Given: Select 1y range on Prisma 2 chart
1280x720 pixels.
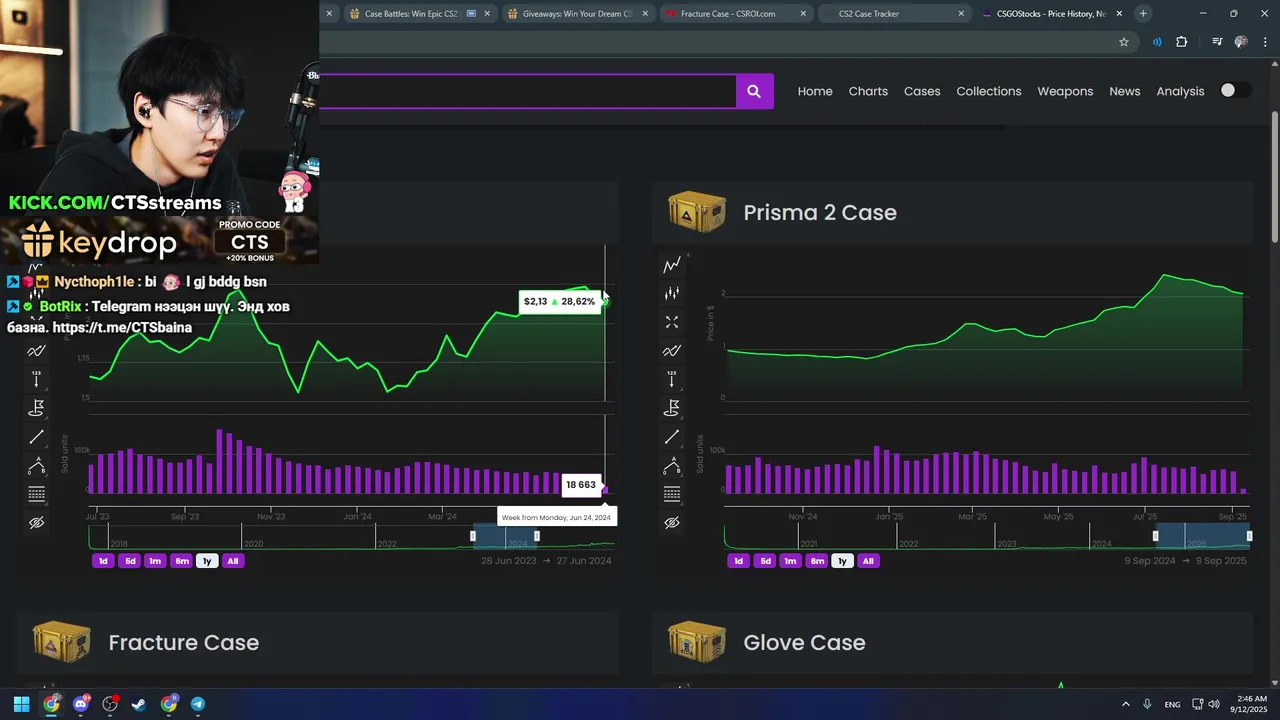Looking at the screenshot, I should 842,561.
